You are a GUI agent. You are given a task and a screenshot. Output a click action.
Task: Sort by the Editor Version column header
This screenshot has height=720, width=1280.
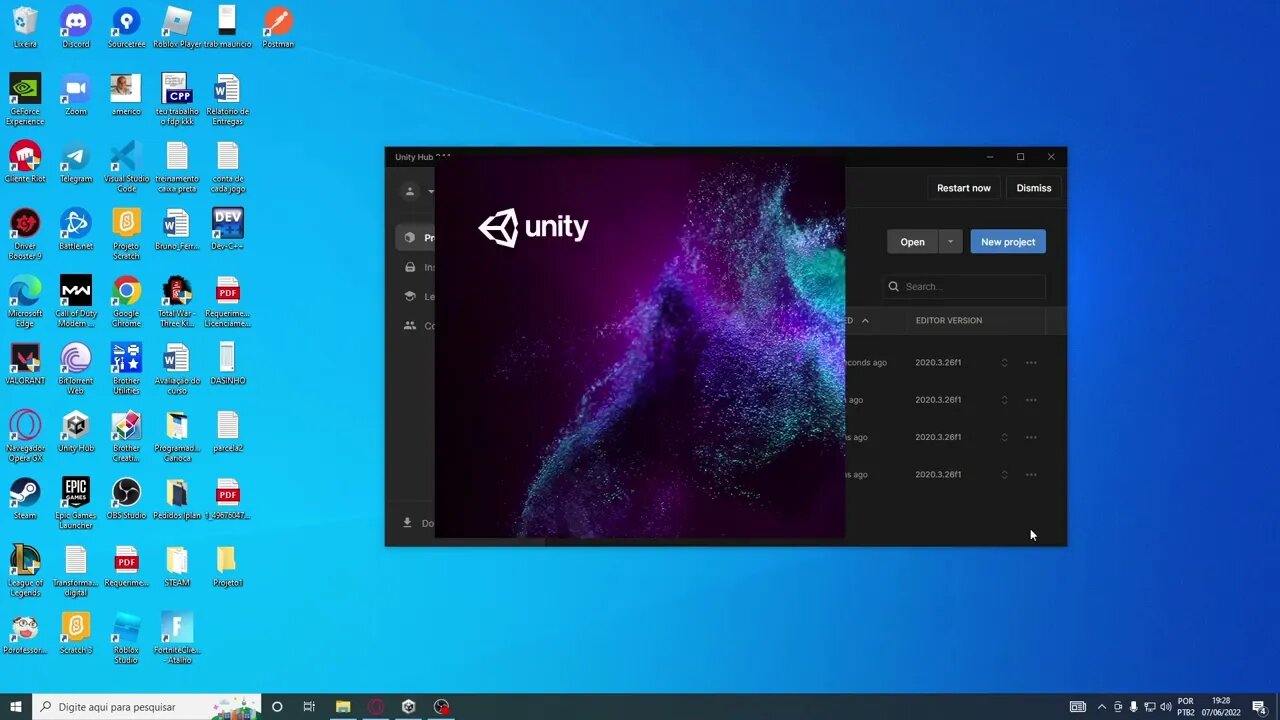pyautogui.click(x=949, y=321)
